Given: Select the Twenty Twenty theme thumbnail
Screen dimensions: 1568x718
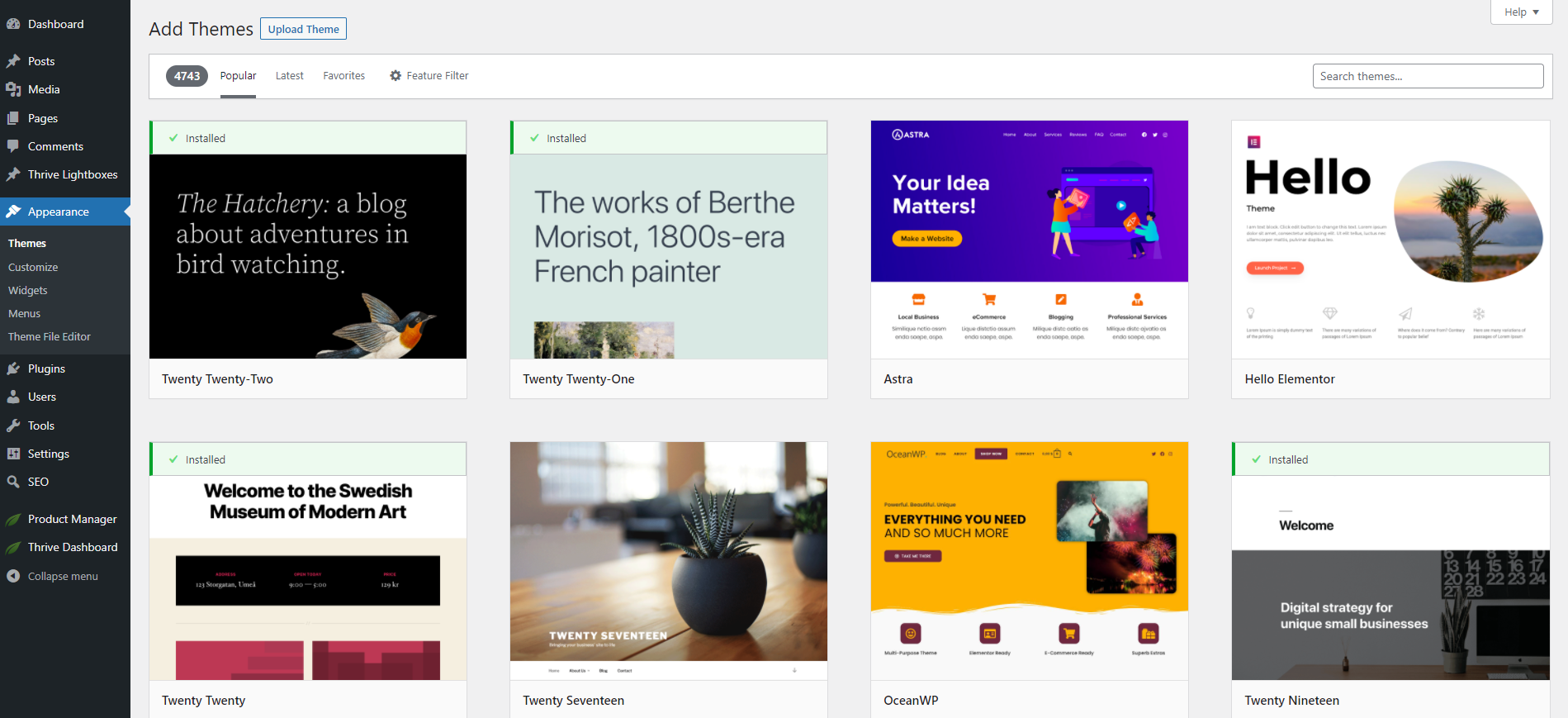Looking at the screenshot, I should pyautogui.click(x=308, y=578).
